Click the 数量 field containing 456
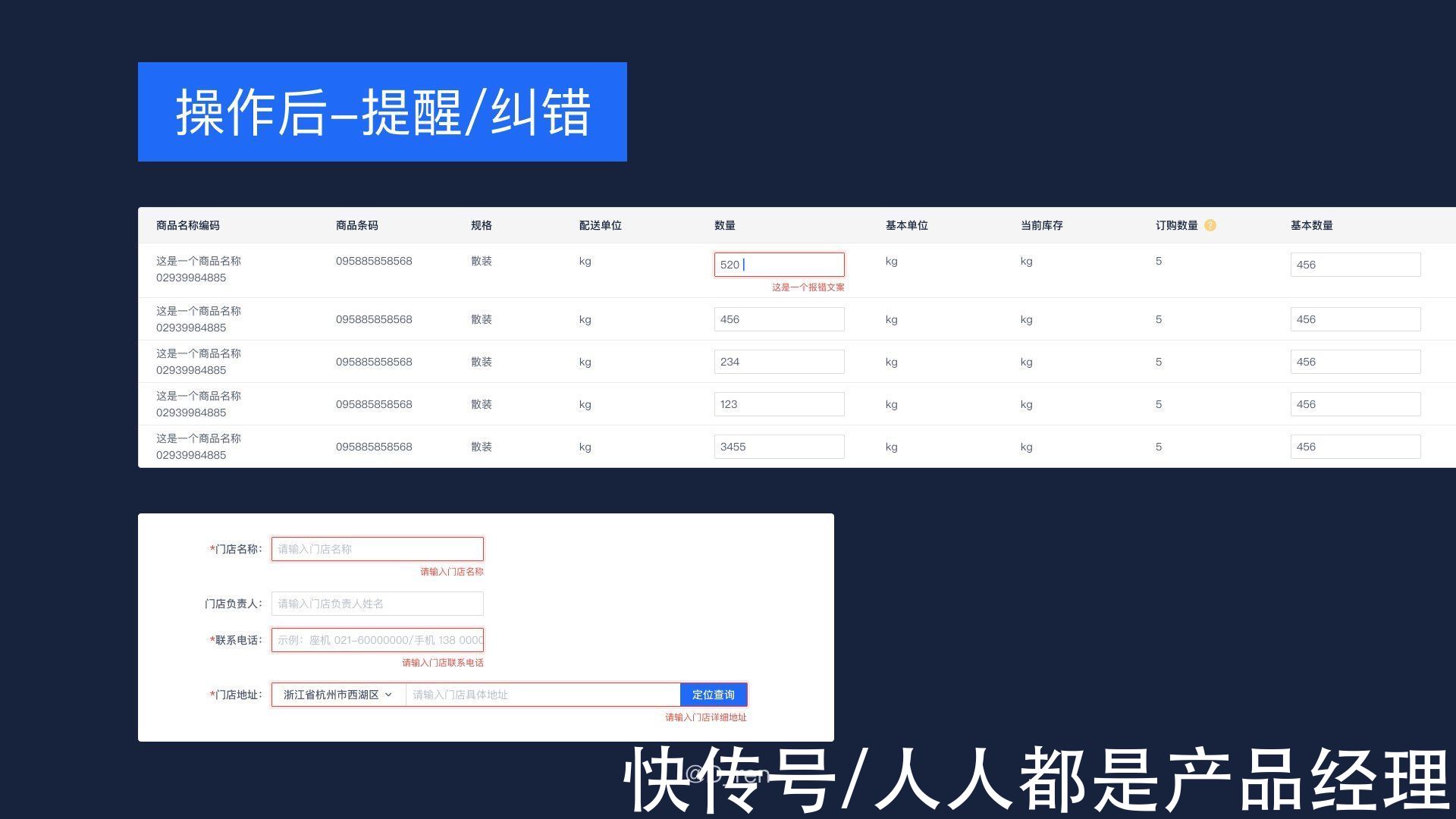The width and height of the screenshot is (1456, 819). [780, 319]
